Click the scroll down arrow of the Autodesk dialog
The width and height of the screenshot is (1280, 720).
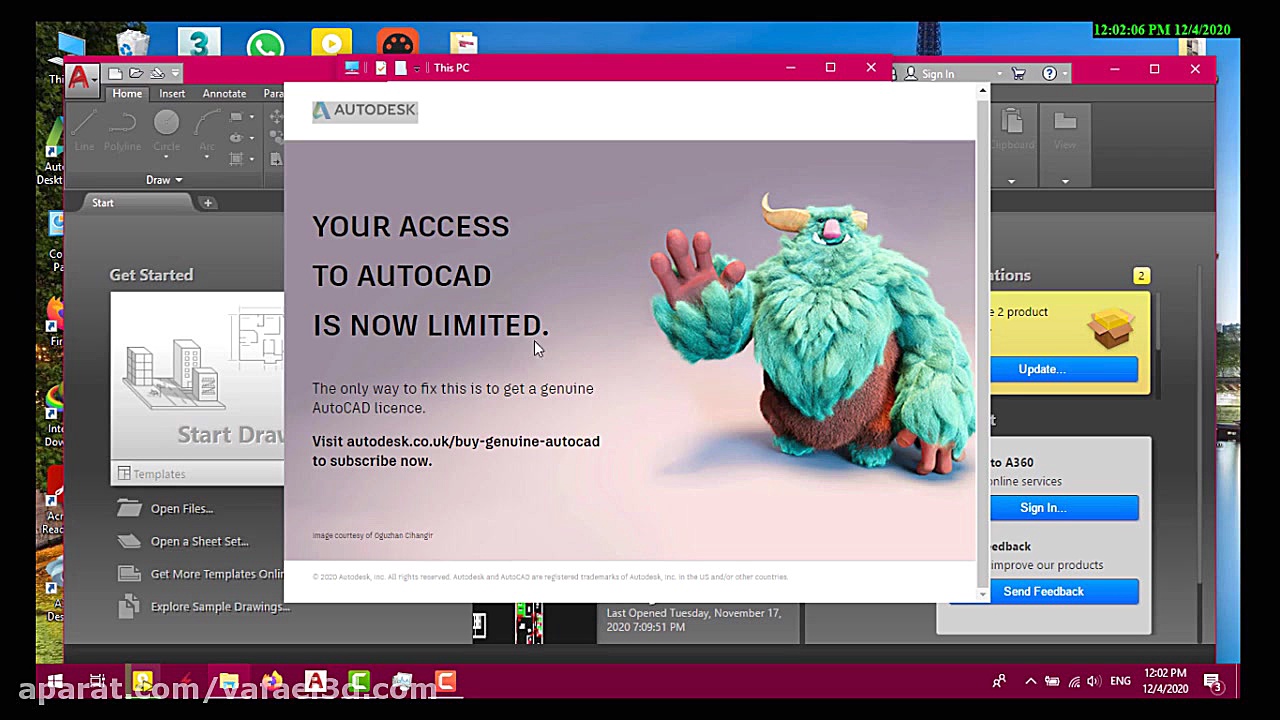982,594
